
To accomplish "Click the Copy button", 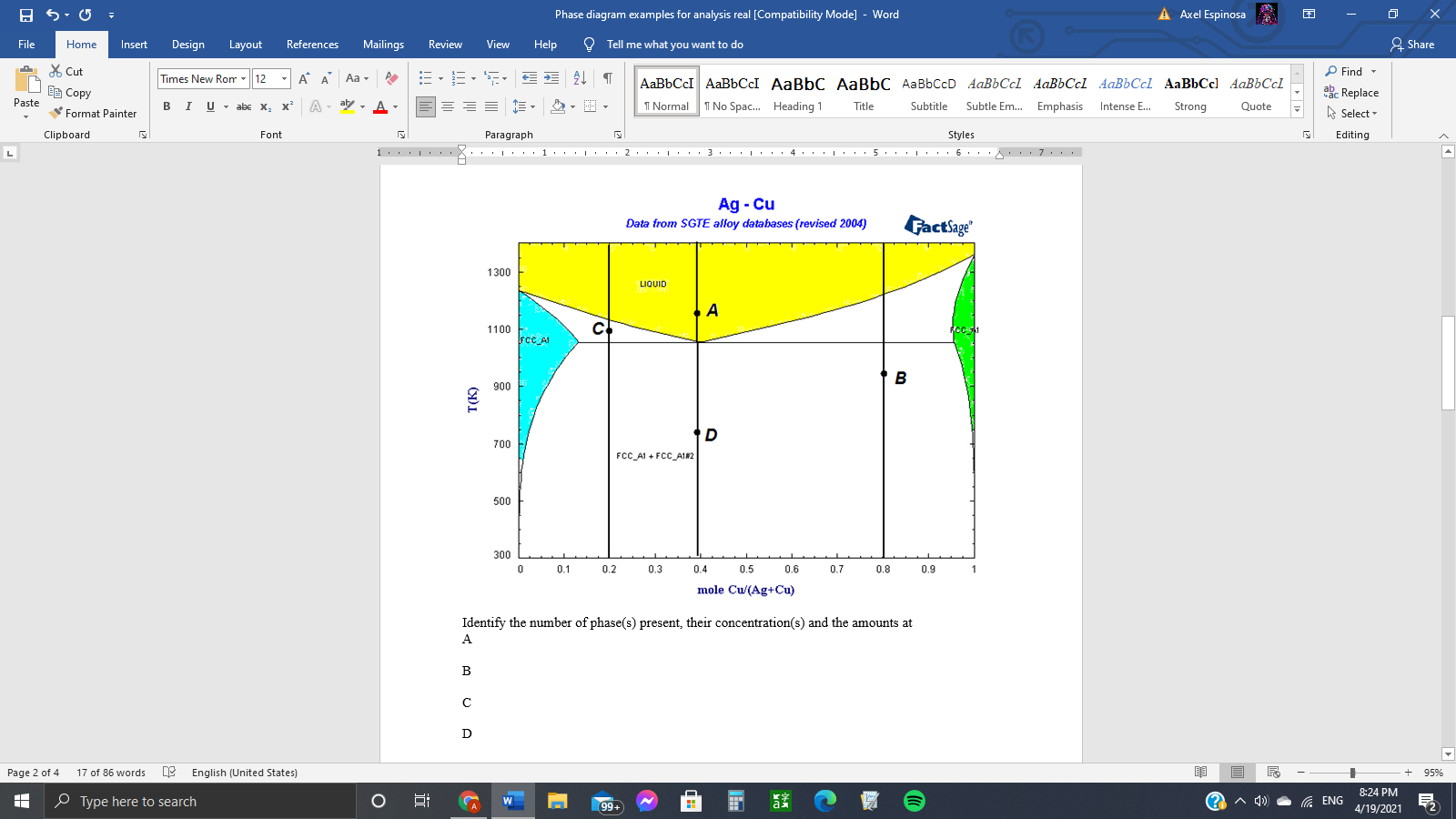I will (70, 93).
